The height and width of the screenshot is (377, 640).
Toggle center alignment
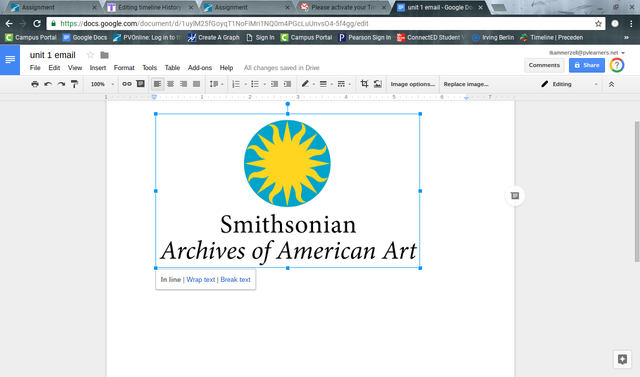[170, 84]
